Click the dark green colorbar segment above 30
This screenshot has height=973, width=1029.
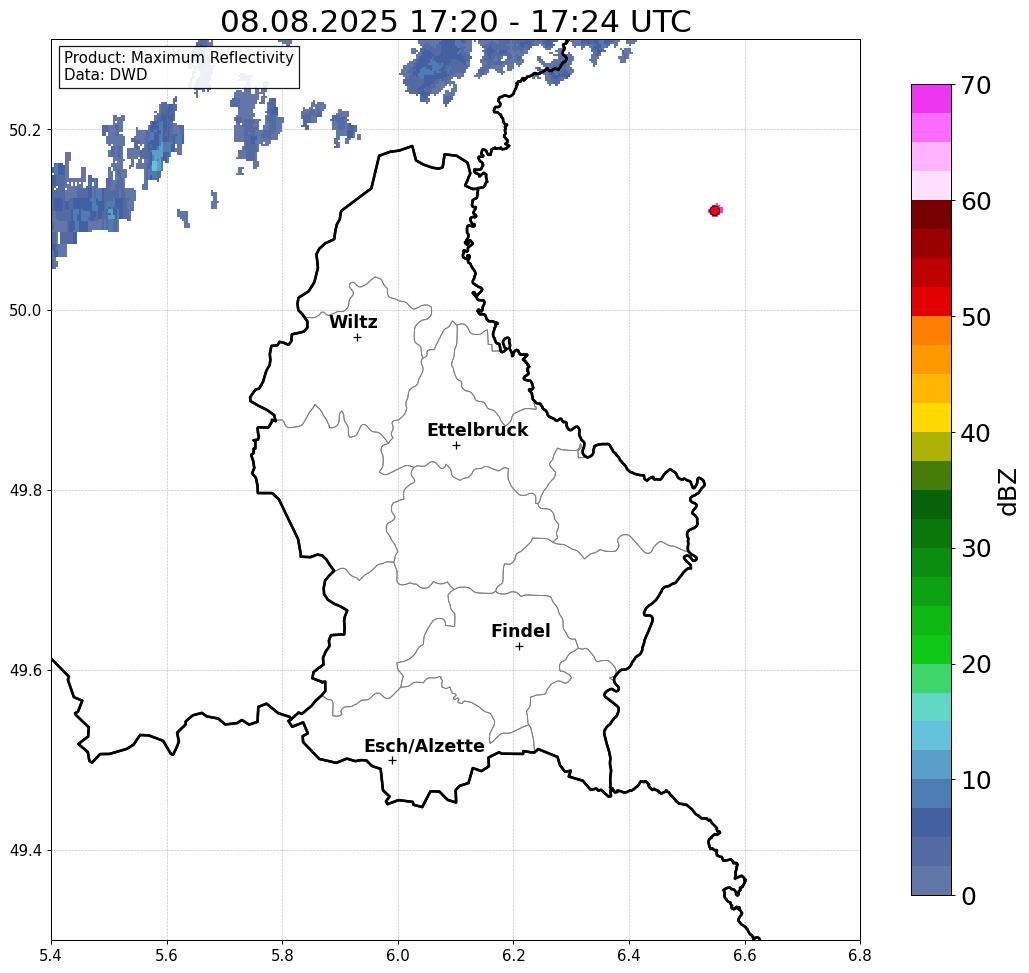(x=931, y=533)
